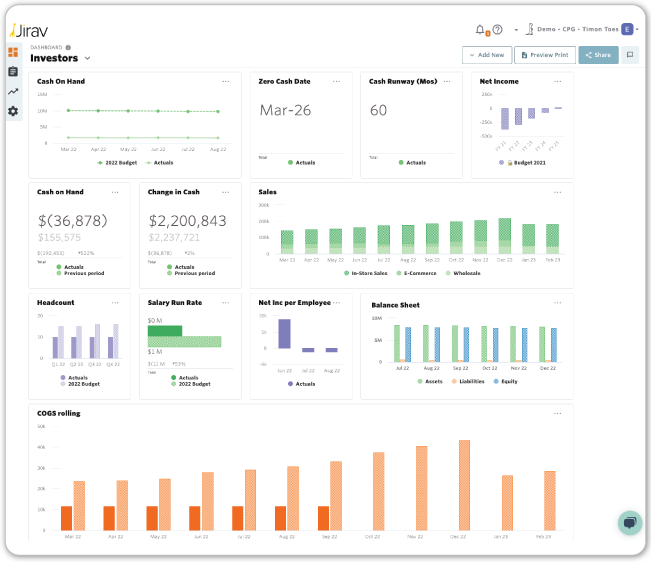651x562 pixels.
Task: Open the user avatar E dropdown
Action: click(630, 30)
